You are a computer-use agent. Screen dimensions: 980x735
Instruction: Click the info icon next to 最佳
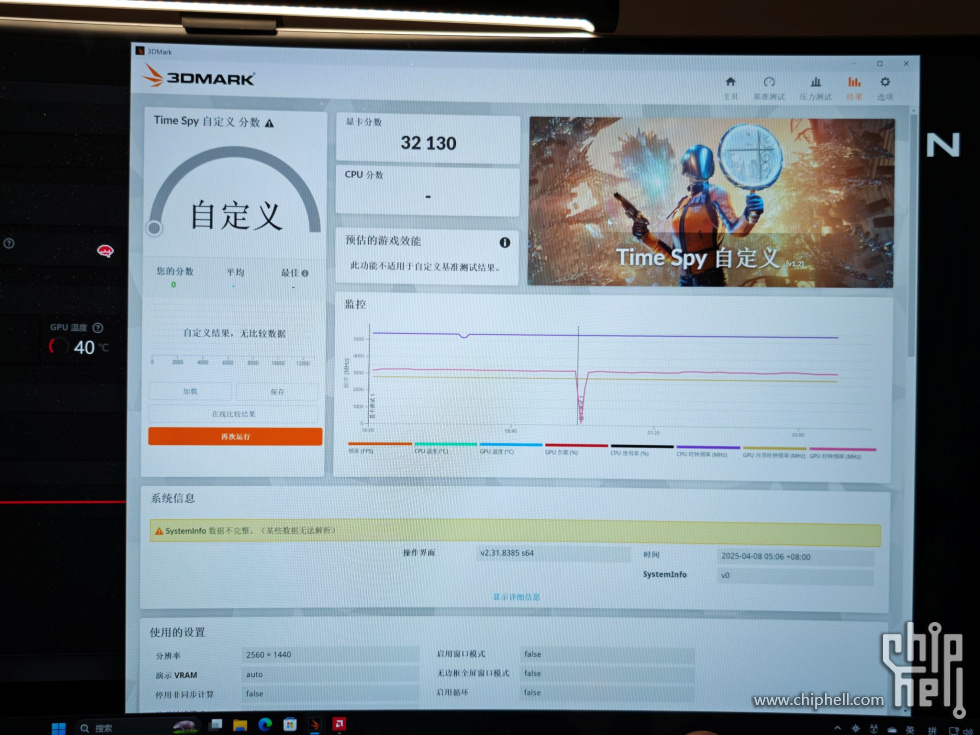click(x=305, y=273)
